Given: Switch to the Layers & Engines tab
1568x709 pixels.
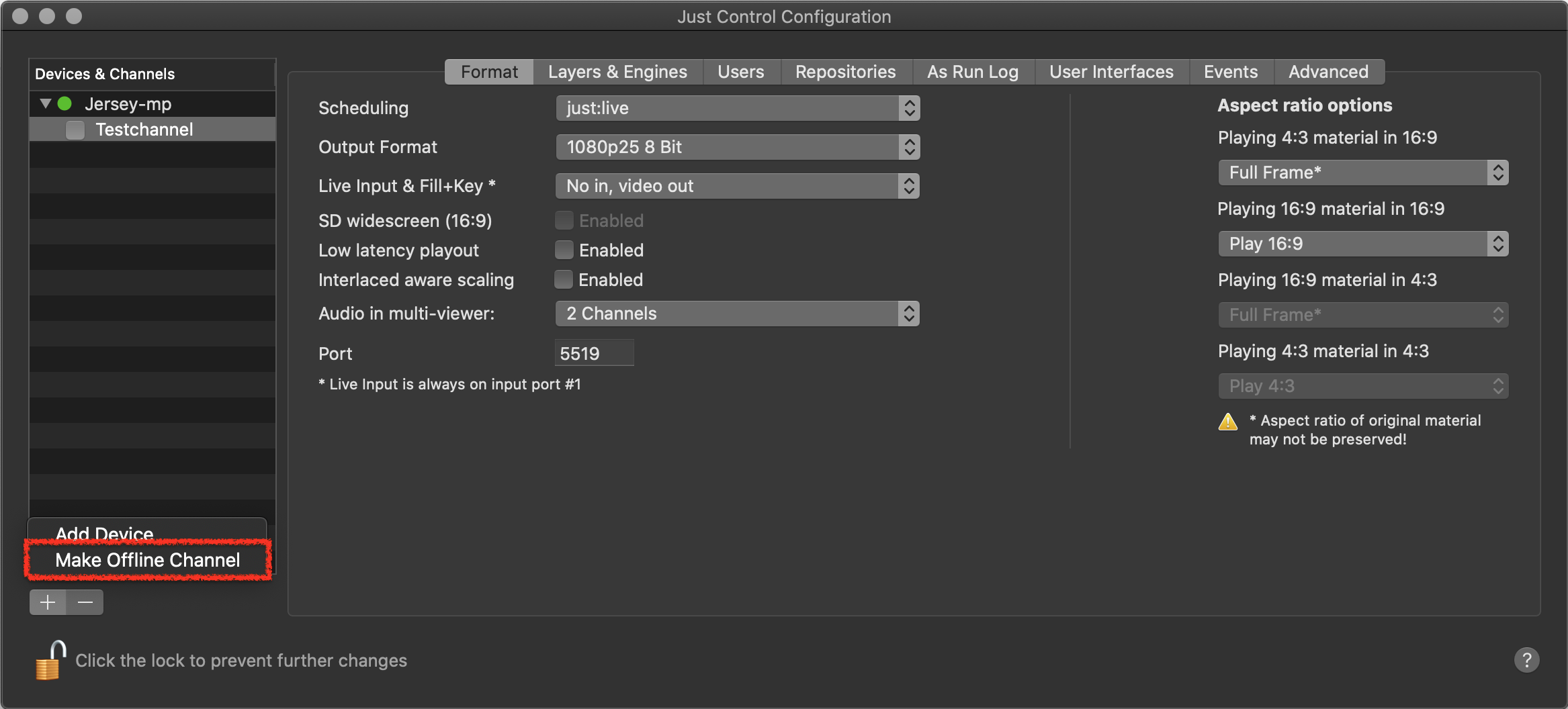Looking at the screenshot, I should pos(617,72).
